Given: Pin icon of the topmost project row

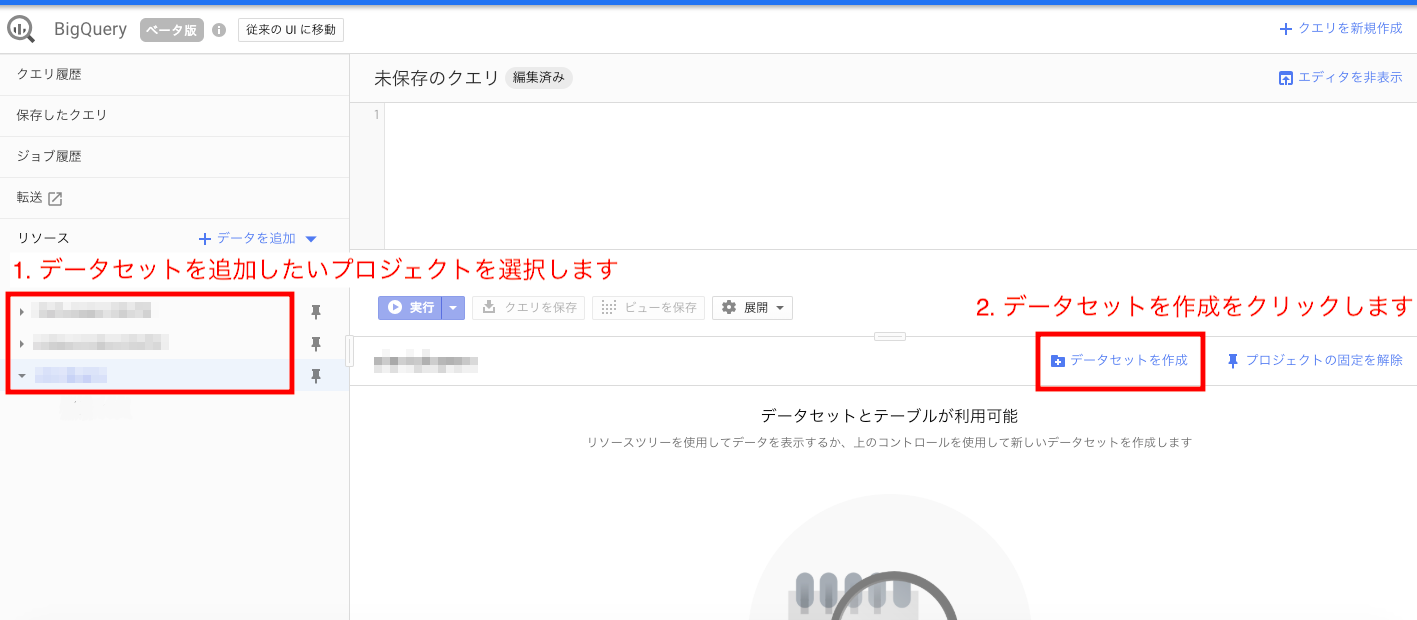Looking at the screenshot, I should (x=316, y=312).
